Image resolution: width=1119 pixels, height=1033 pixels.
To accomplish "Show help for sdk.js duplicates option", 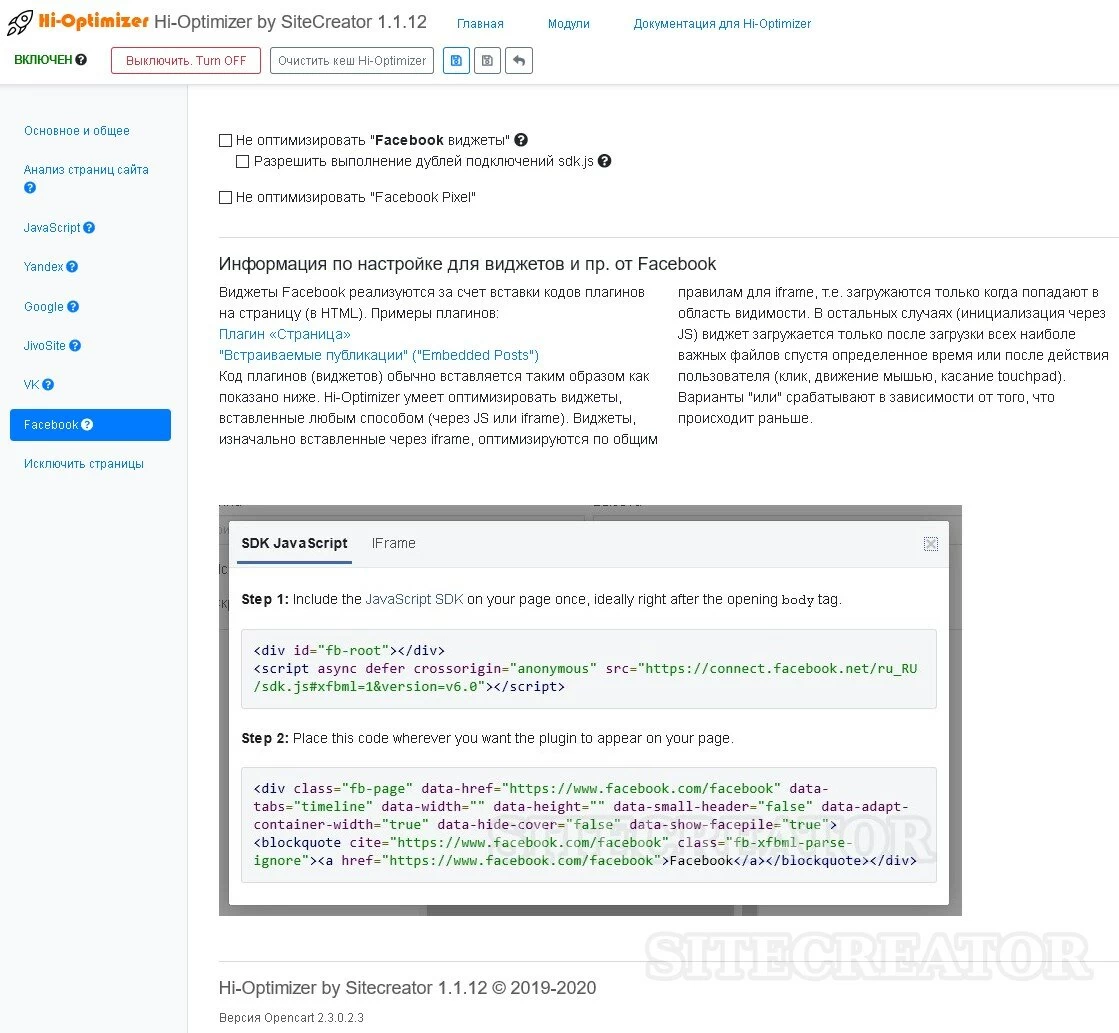I will (x=604, y=161).
